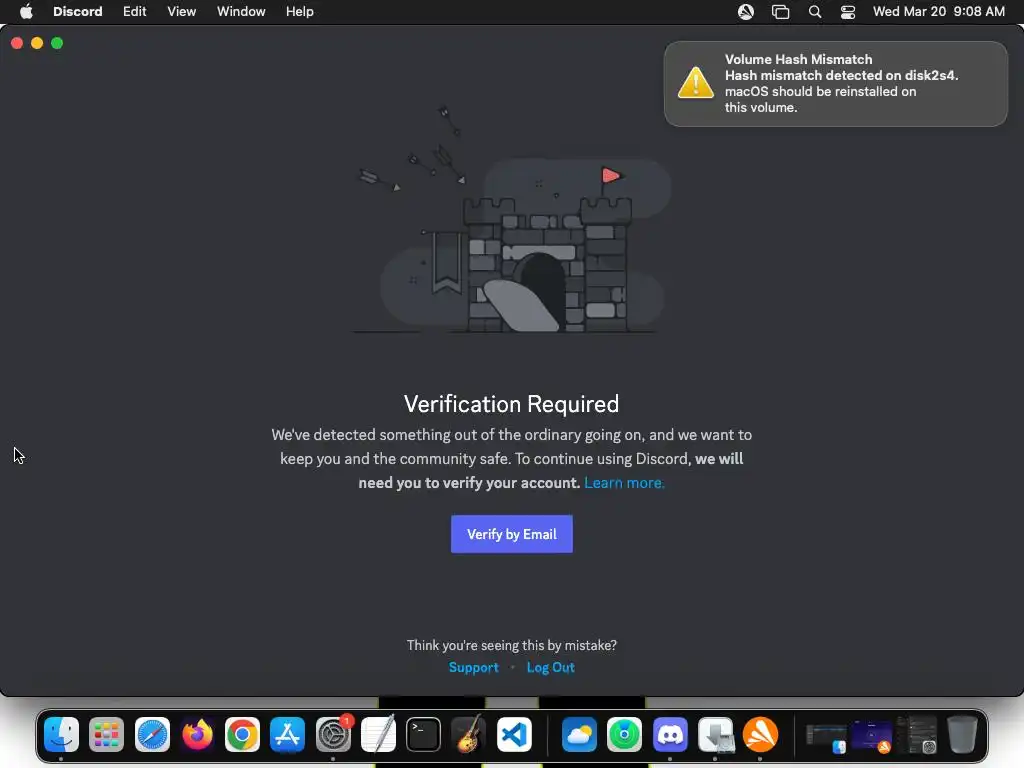This screenshot has height=768, width=1024.
Task: Launch Firefox from the Dock
Action: [x=197, y=735]
